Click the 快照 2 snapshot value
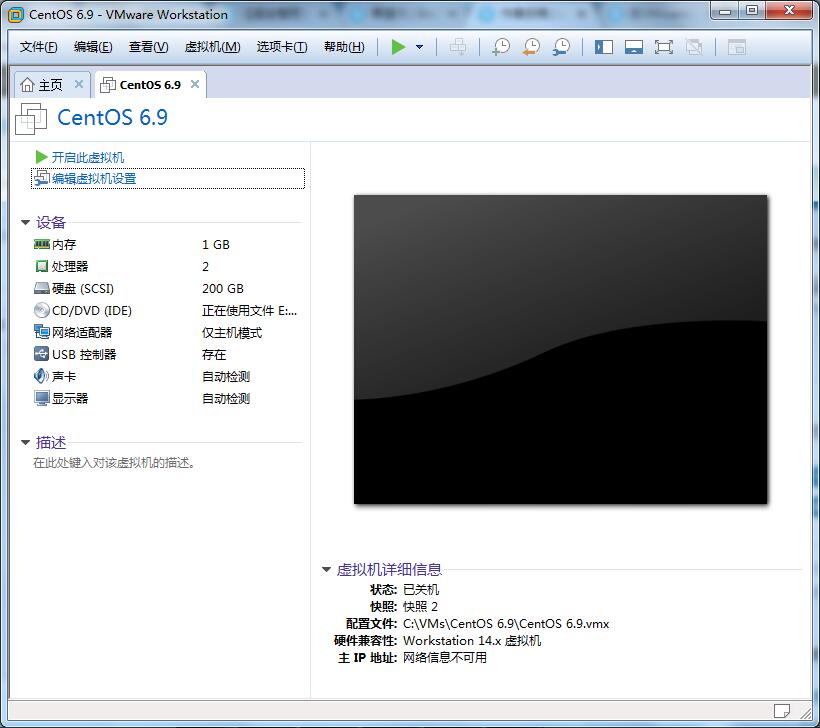 [x=420, y=607]
